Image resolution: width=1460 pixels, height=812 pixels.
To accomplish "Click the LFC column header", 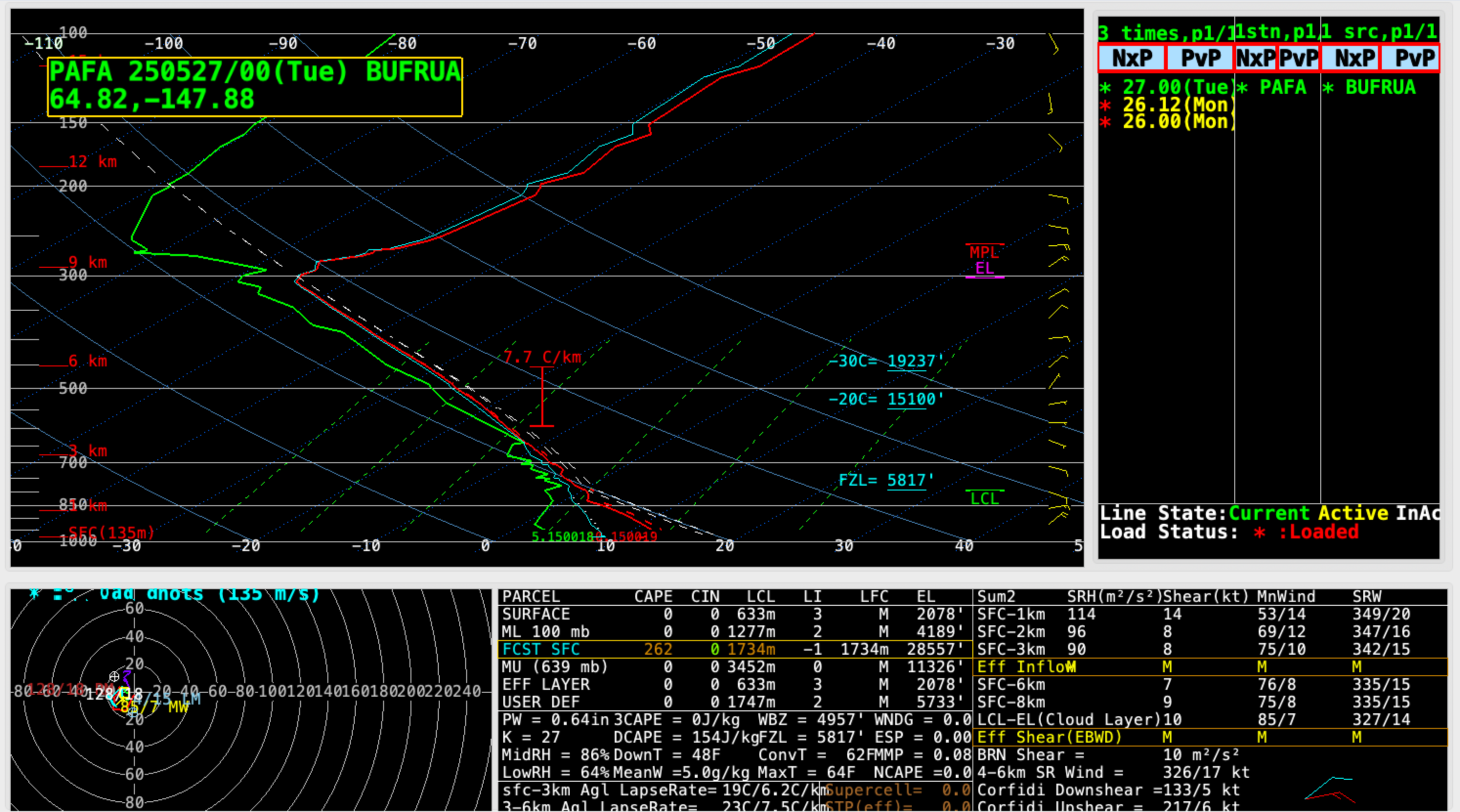I will tap(874, 597).
